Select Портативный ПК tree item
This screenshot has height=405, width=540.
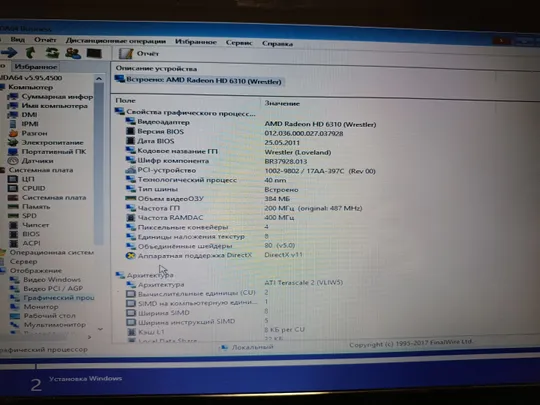tap(47, 152)
